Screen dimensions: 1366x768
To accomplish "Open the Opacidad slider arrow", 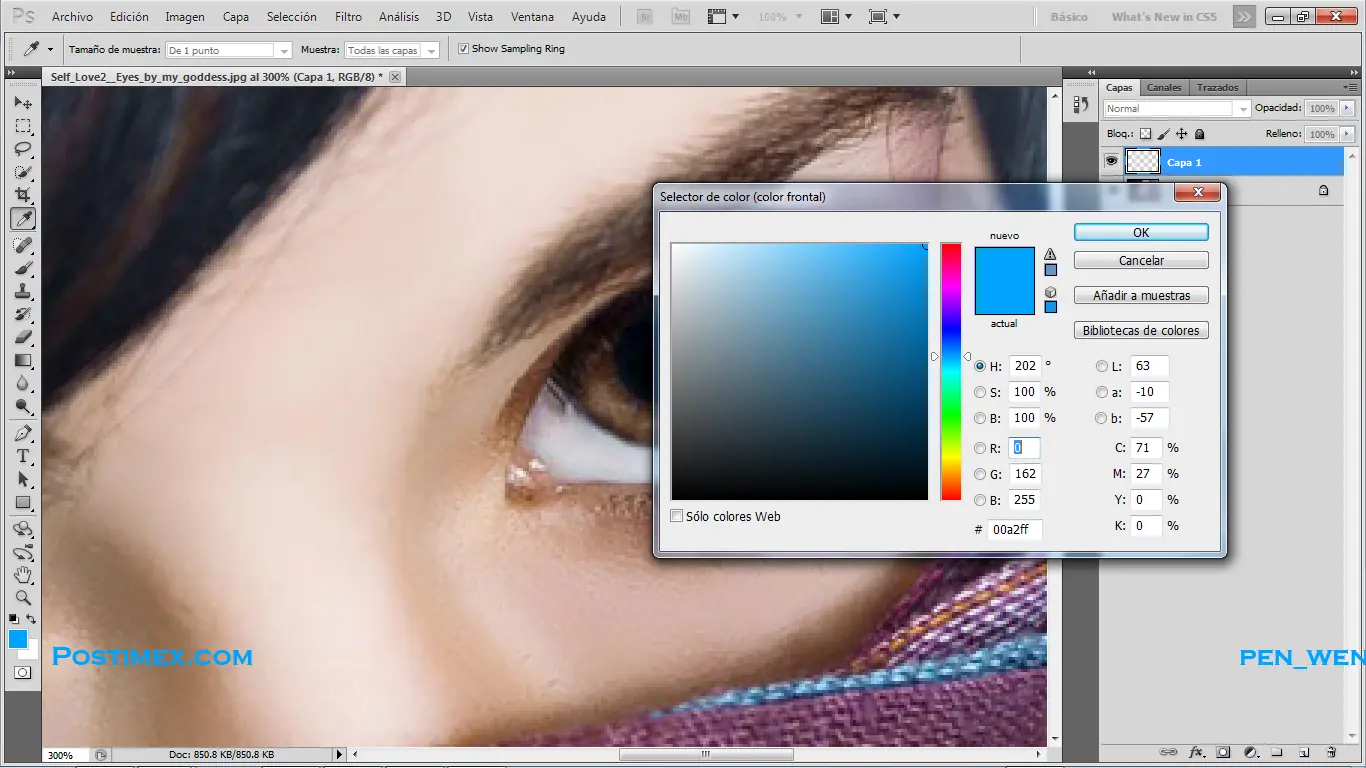I will (1347, 108).
